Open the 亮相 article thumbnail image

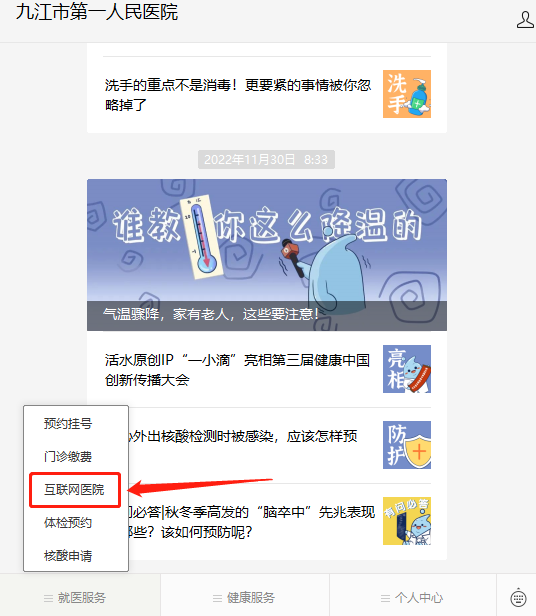tap(407, 369)
